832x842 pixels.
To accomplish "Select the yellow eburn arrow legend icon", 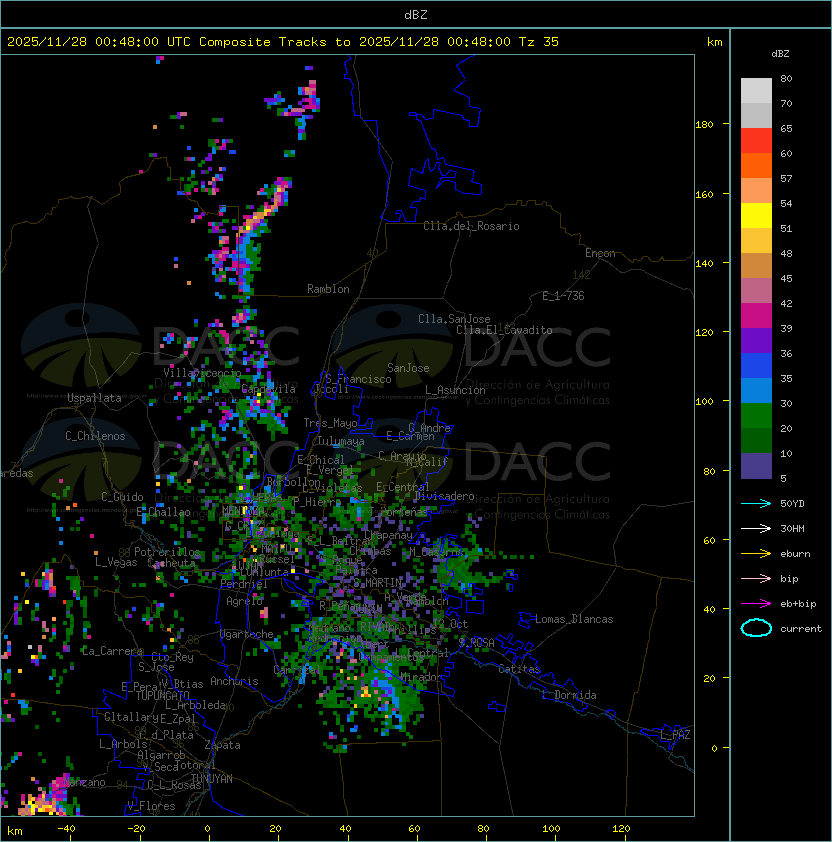I will (x=756, y=554).
